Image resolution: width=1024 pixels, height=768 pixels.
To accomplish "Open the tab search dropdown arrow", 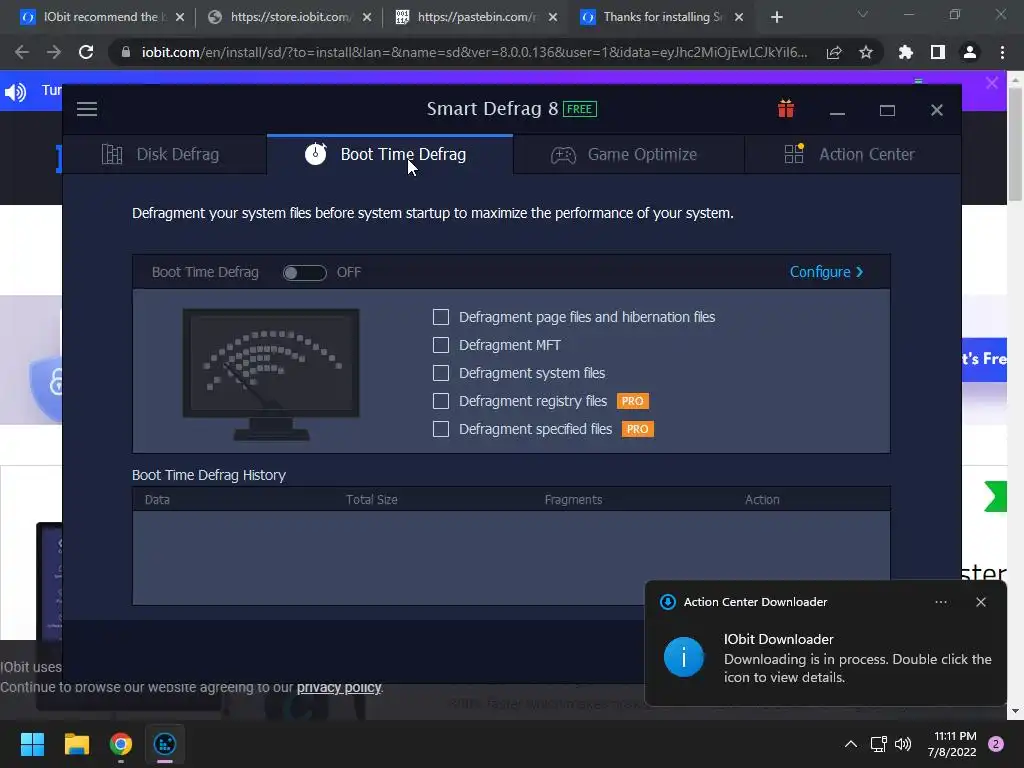I will 863,14.
